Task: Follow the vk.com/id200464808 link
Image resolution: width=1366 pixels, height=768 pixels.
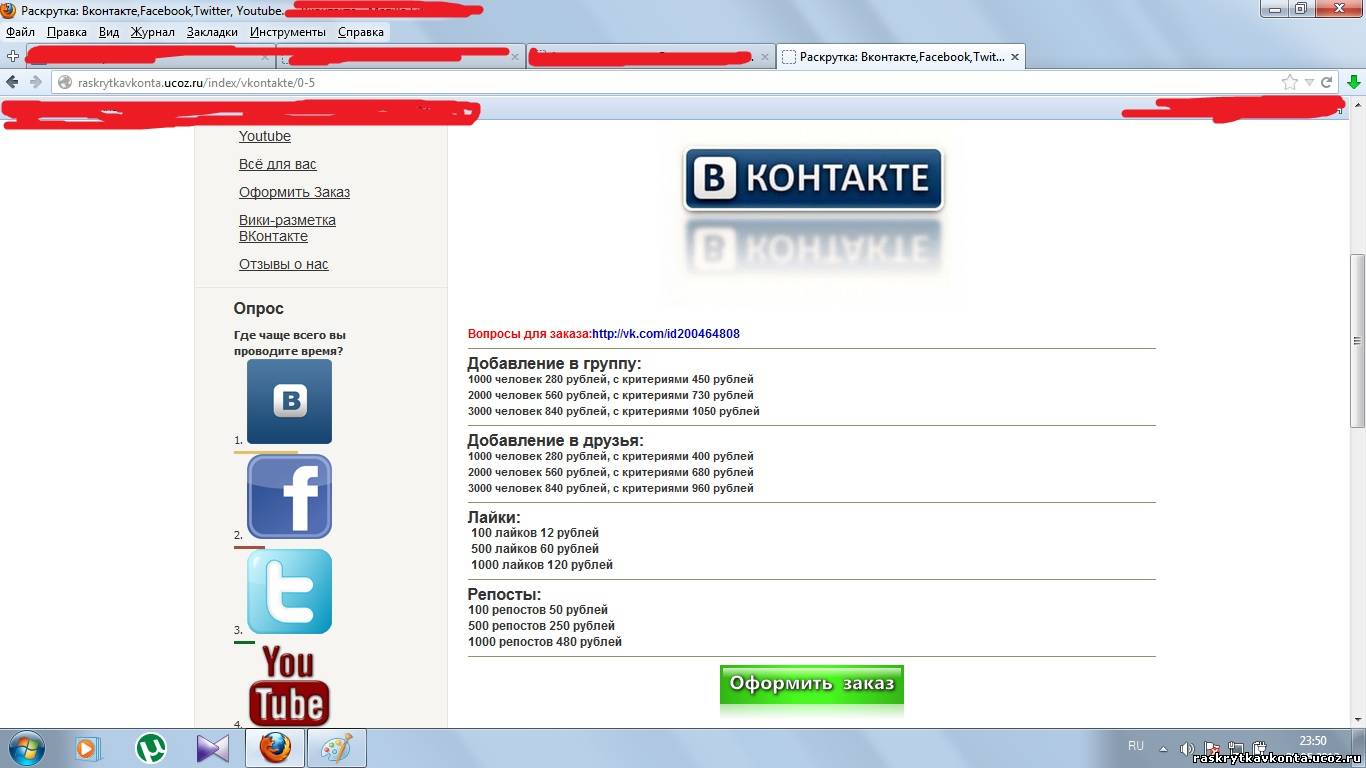Action: pos(666,334)
